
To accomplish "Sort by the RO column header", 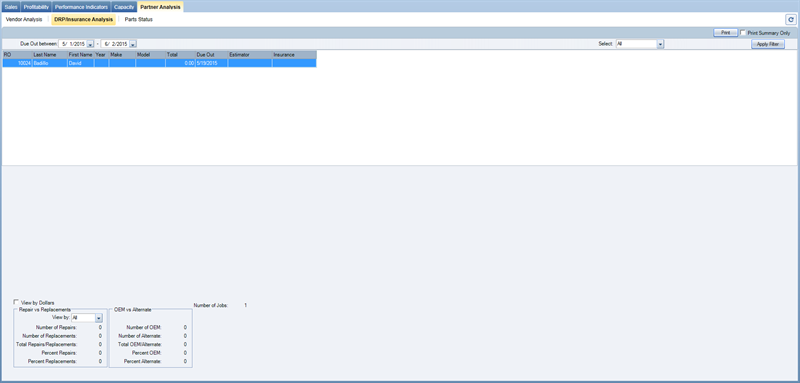I will 17,55.
